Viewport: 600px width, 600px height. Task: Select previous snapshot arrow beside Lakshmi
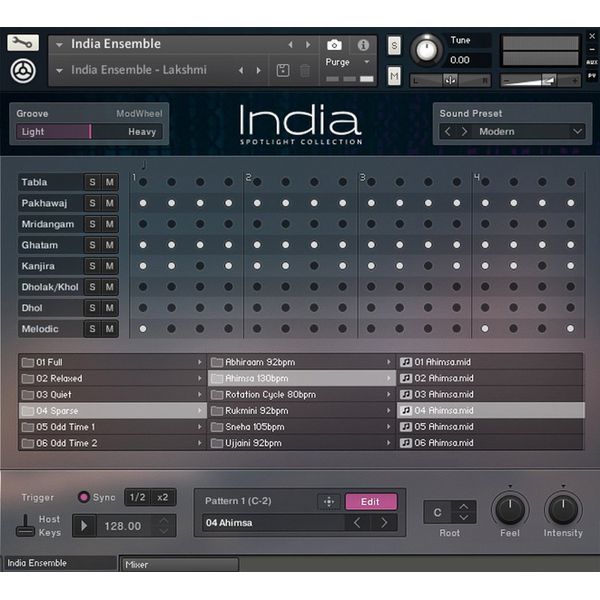tap(241, 70)
